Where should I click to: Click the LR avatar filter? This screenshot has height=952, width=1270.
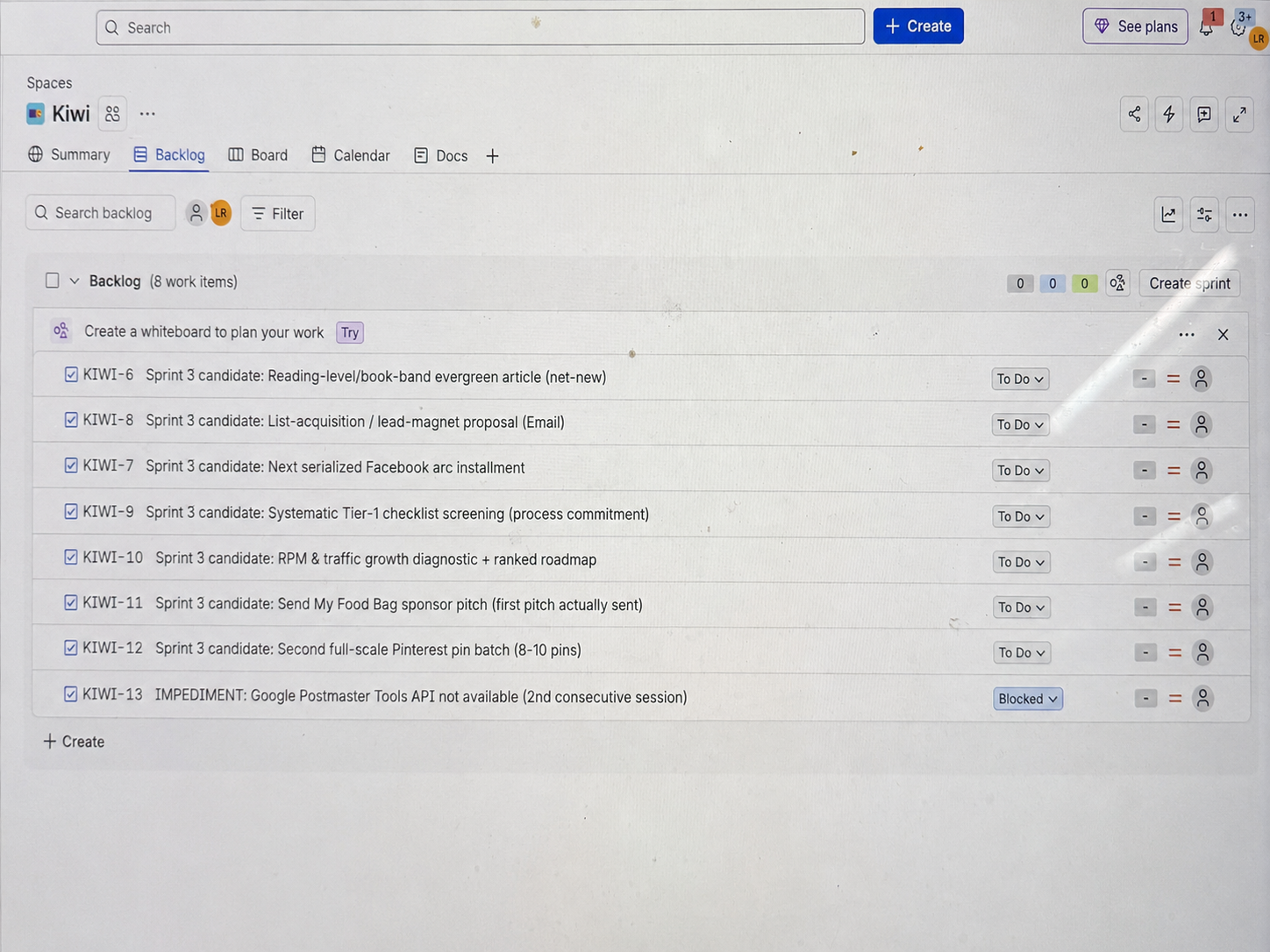tap(221, 213)
